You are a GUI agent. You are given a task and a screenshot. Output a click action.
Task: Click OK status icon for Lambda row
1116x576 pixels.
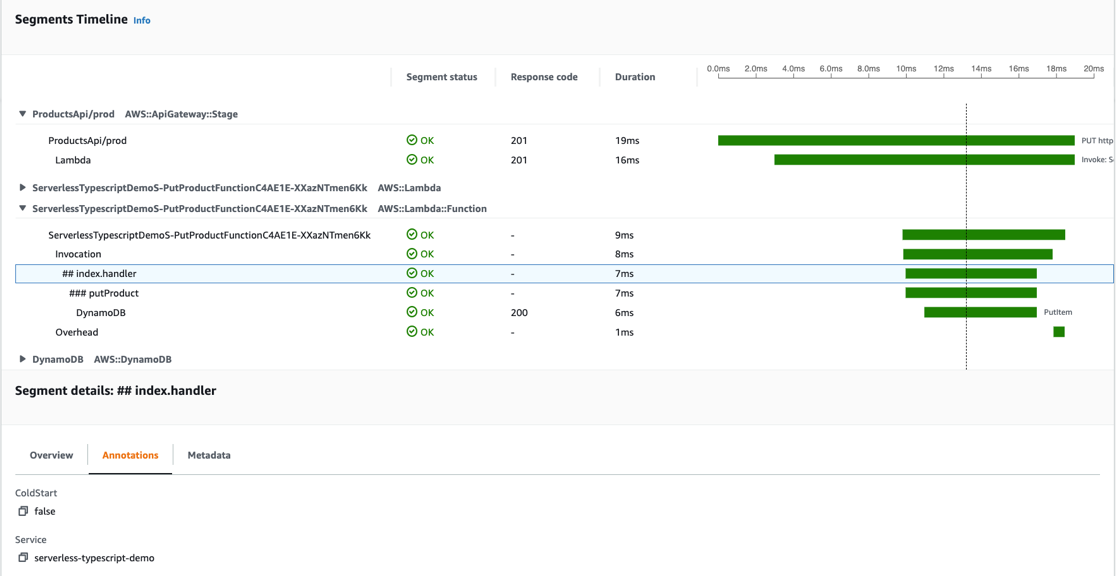tap(412, 160)
